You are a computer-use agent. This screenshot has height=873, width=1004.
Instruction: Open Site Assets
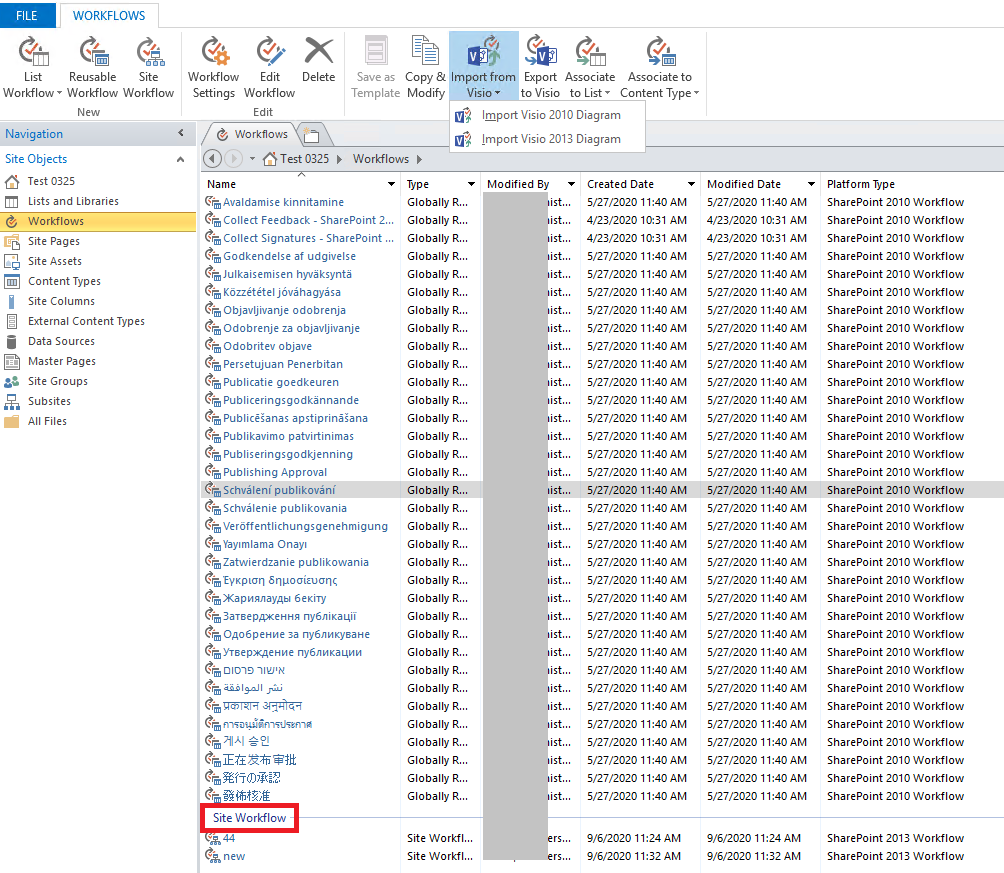[x=54, y=261]
